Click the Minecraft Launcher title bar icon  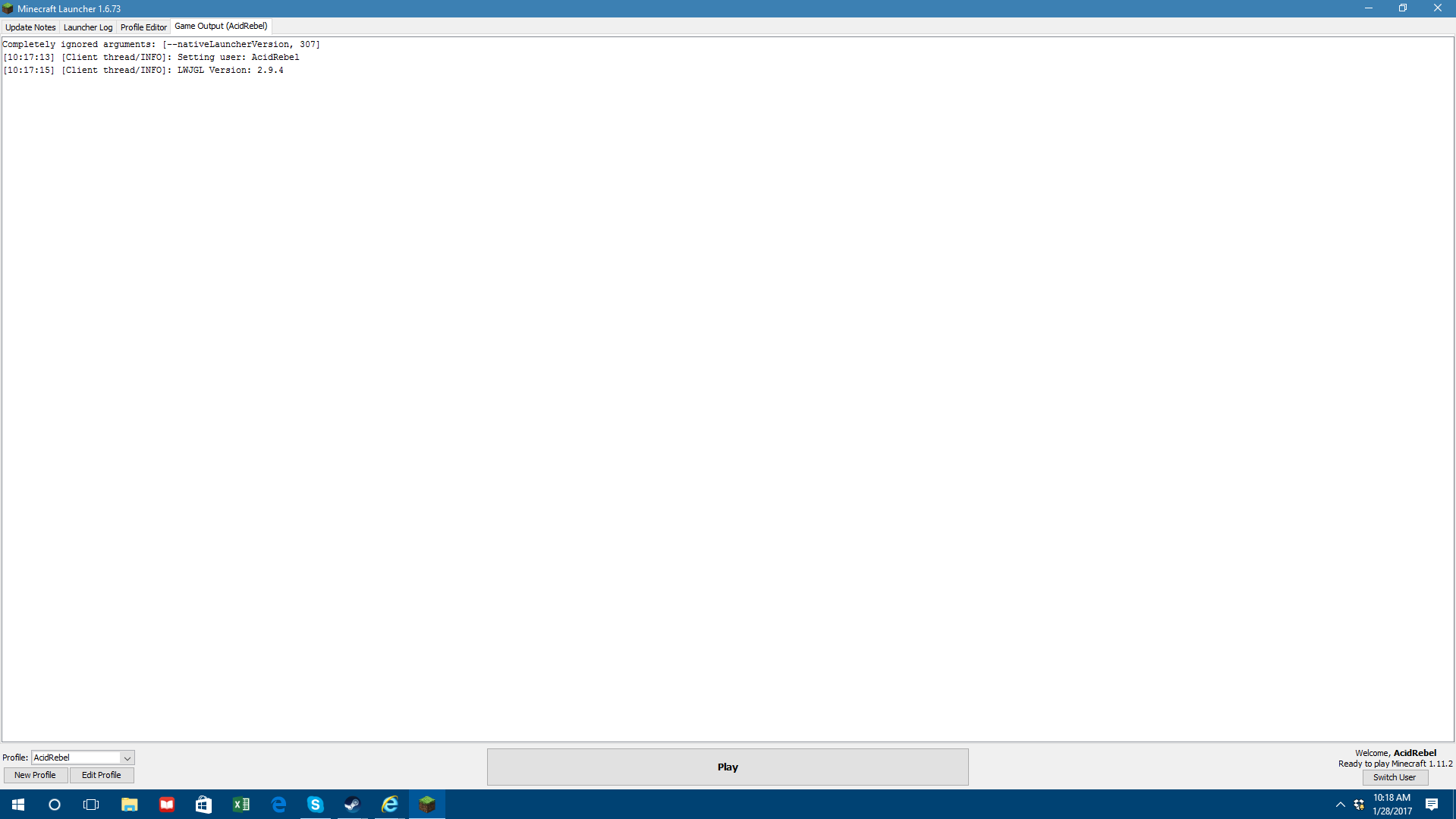tap(8, 8)
